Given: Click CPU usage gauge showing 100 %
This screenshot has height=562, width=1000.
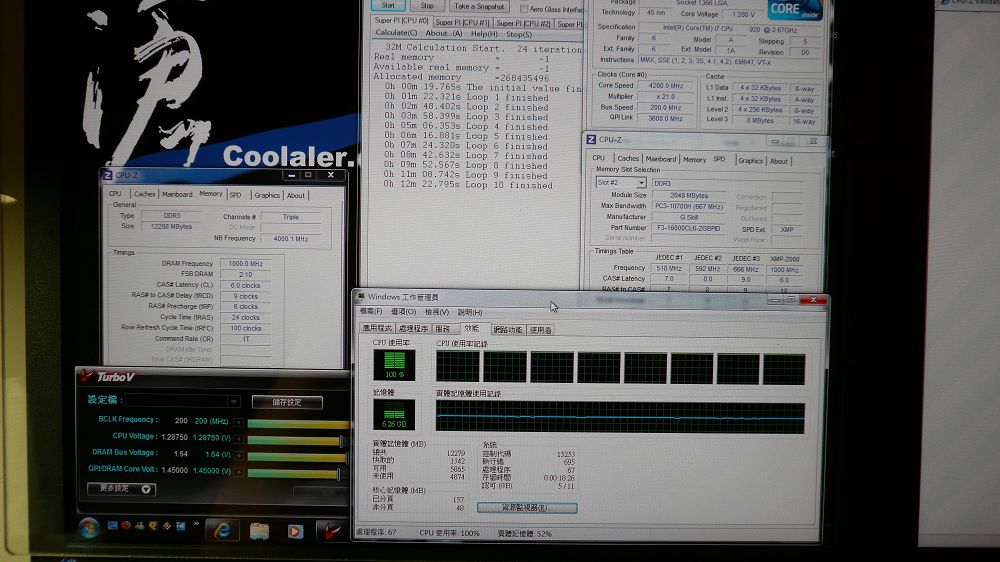Looking at the screenshot, I should coord(394,365).
